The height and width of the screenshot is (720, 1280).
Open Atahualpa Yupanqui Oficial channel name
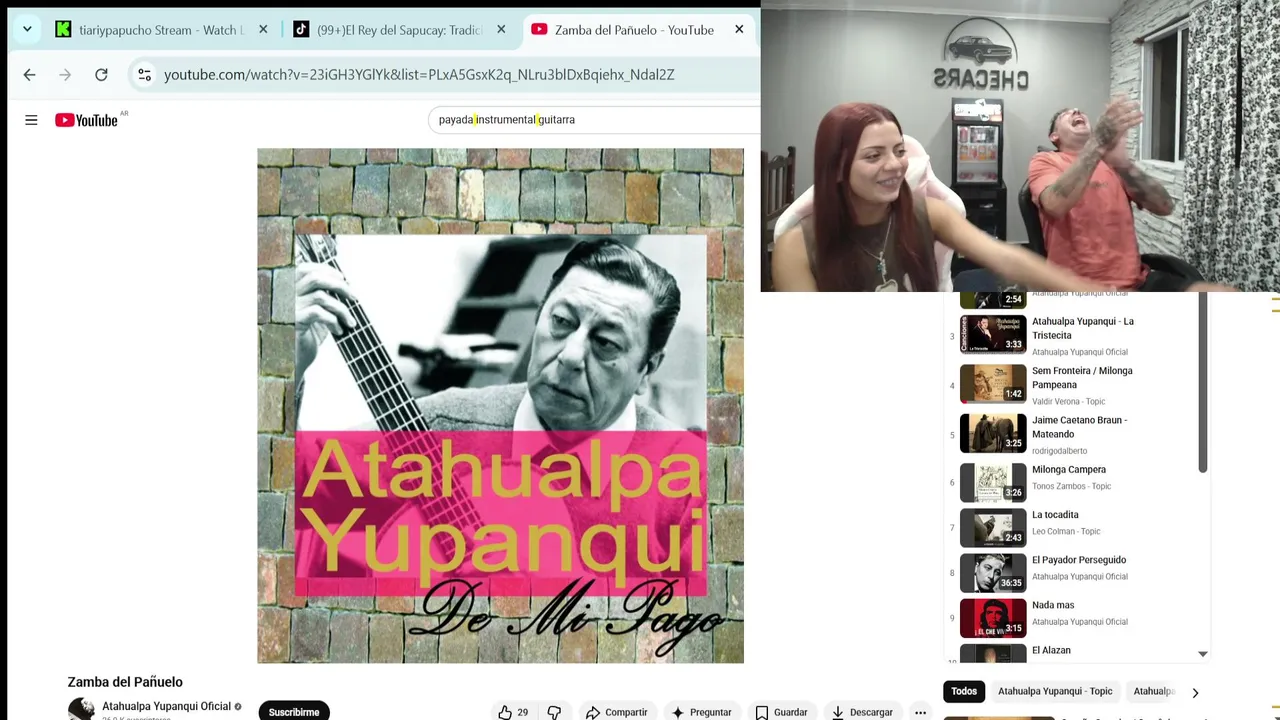(x=166, y=706)
